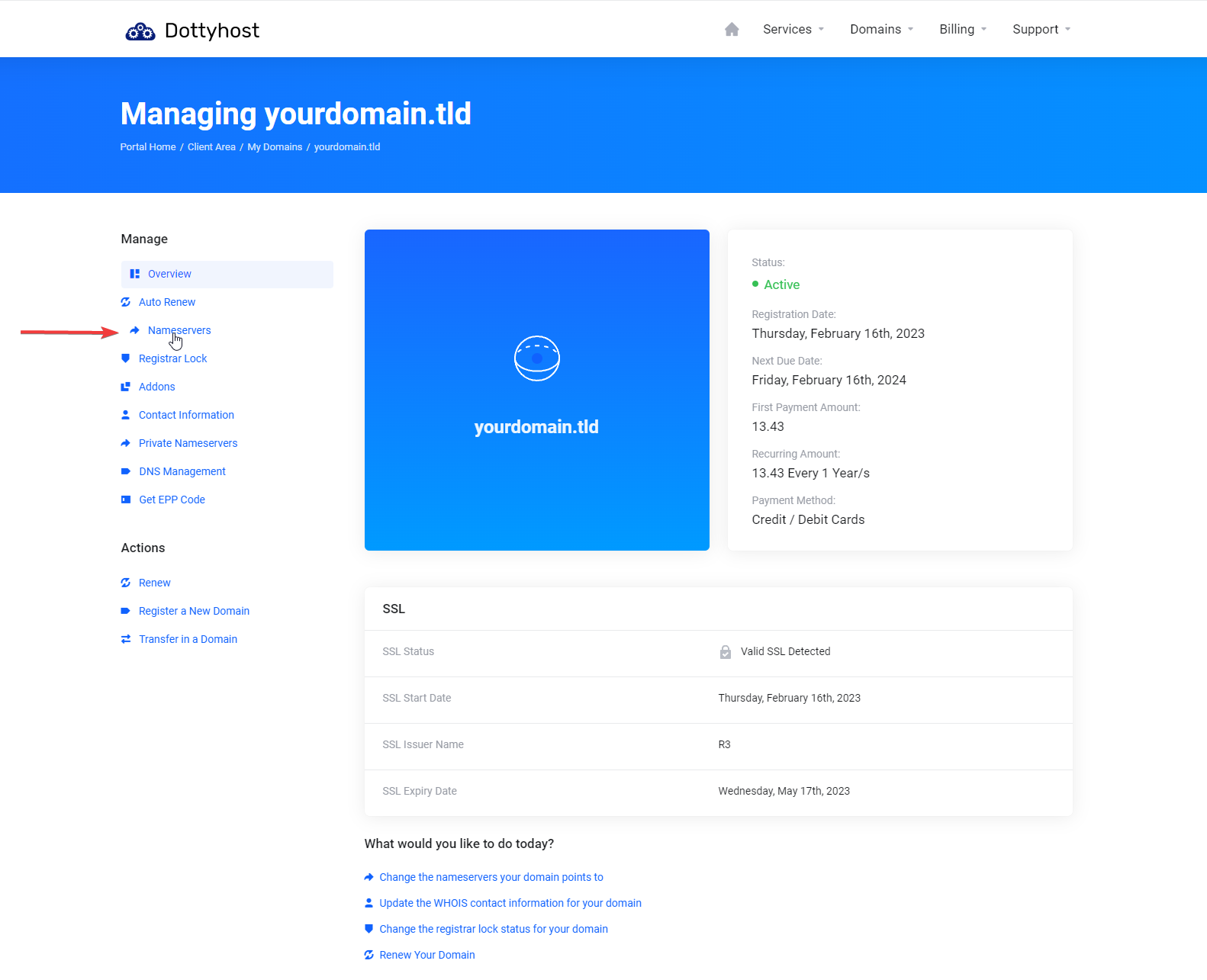
Task: Click 13.43 Every 1 Year/s recurring amount
Action: pyautogui.click(x=810, y=473)
